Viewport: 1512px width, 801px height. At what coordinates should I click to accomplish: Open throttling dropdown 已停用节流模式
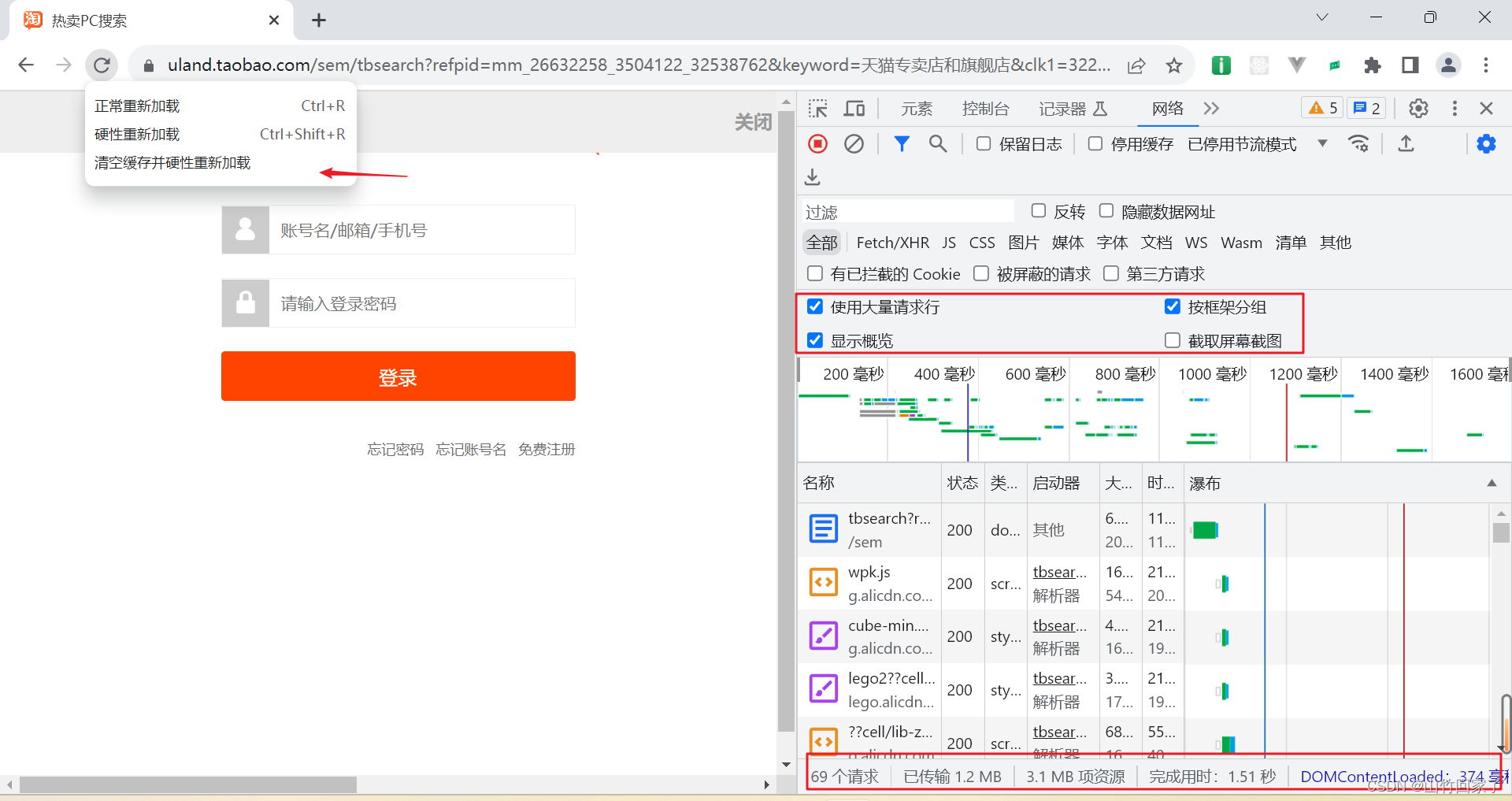tap(1258, 144)
